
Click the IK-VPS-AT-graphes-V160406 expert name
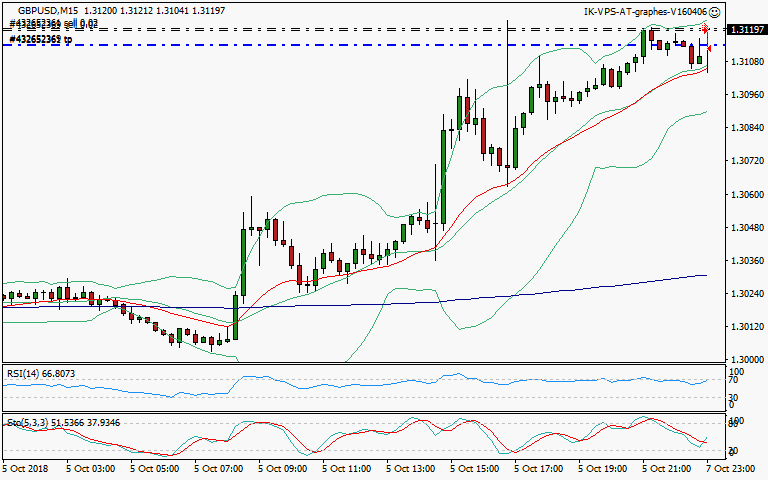[645, 12]
